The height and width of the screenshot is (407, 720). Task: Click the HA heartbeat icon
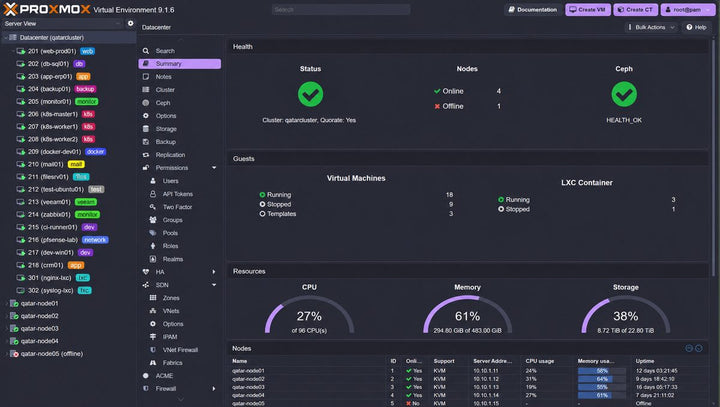pyautogui.click(x=146, y=272)
